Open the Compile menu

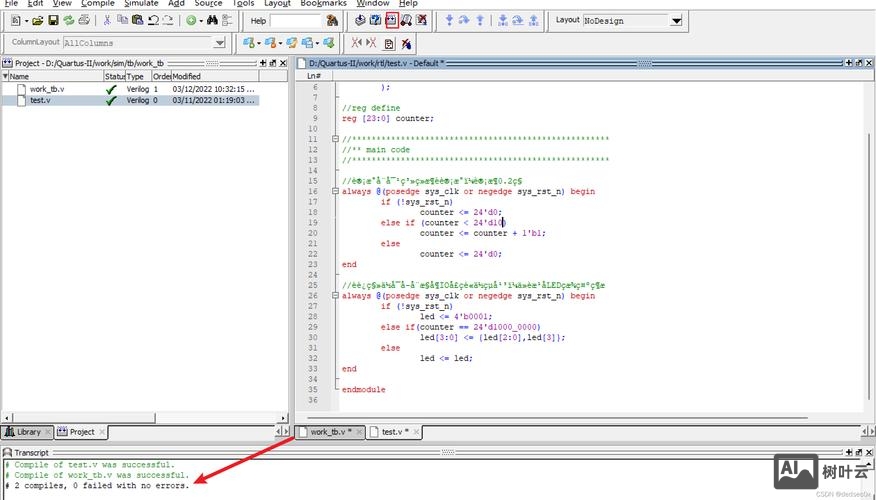(97, 4)
